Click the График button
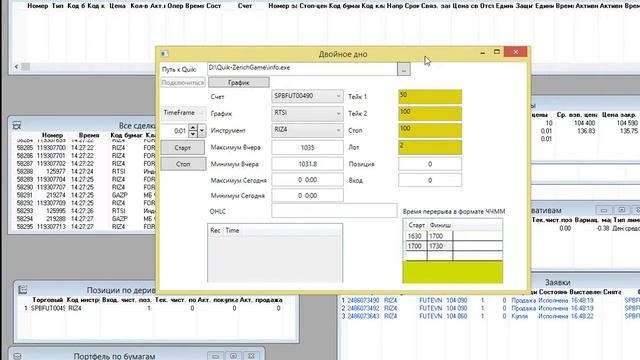The image size is (640, 360). 239,82
